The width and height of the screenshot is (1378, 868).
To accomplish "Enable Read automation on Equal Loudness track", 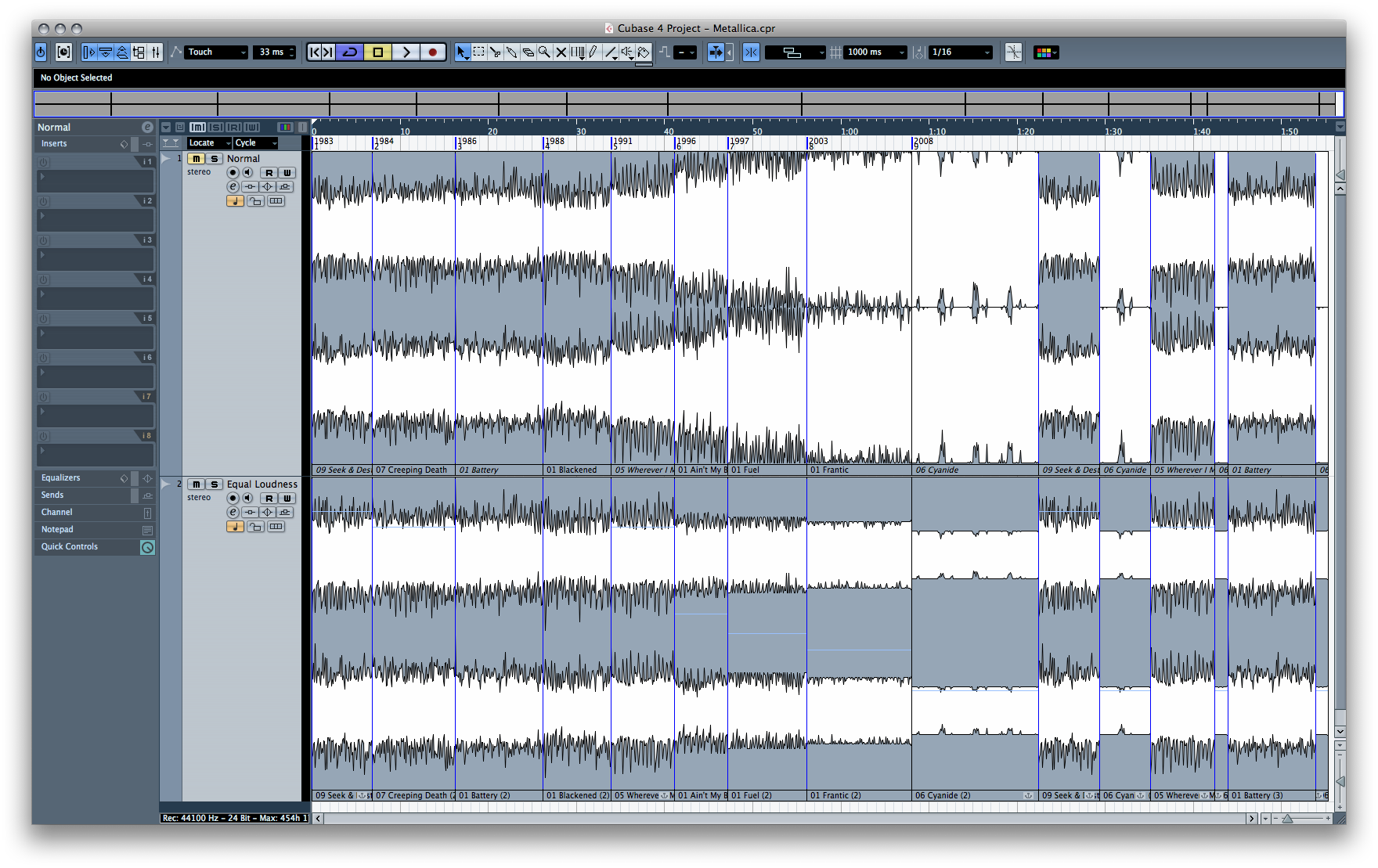I will pos(269,499).
